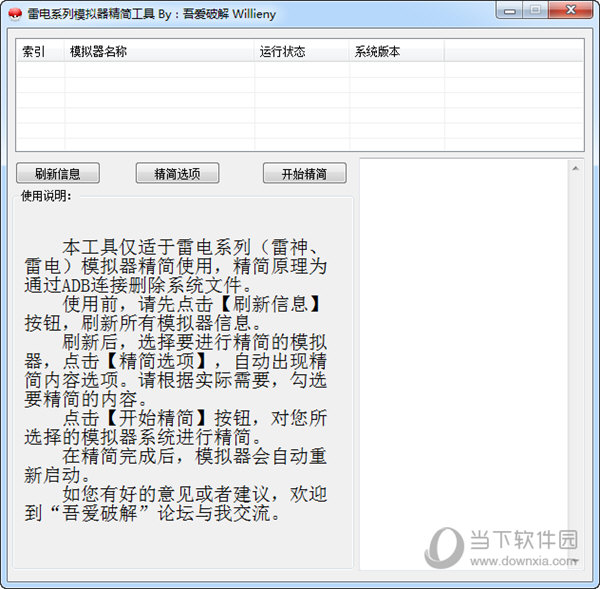The image size is (600, 589).
Task: Click inside the empty log output box
Action: click(x=464, y=364)
